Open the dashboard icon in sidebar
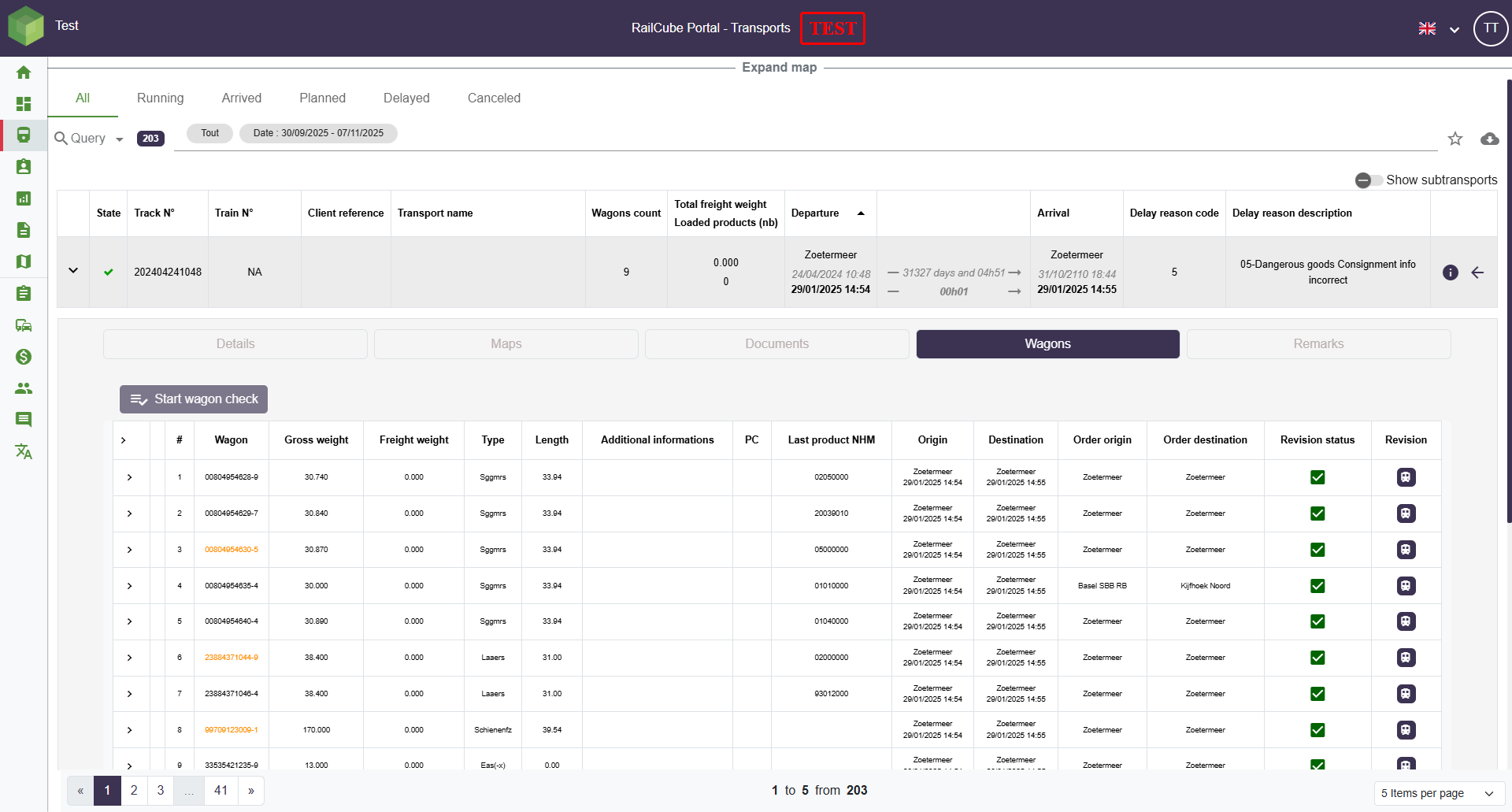The width and height of the screenshot is (1512, 812). (x=24, y=104)
